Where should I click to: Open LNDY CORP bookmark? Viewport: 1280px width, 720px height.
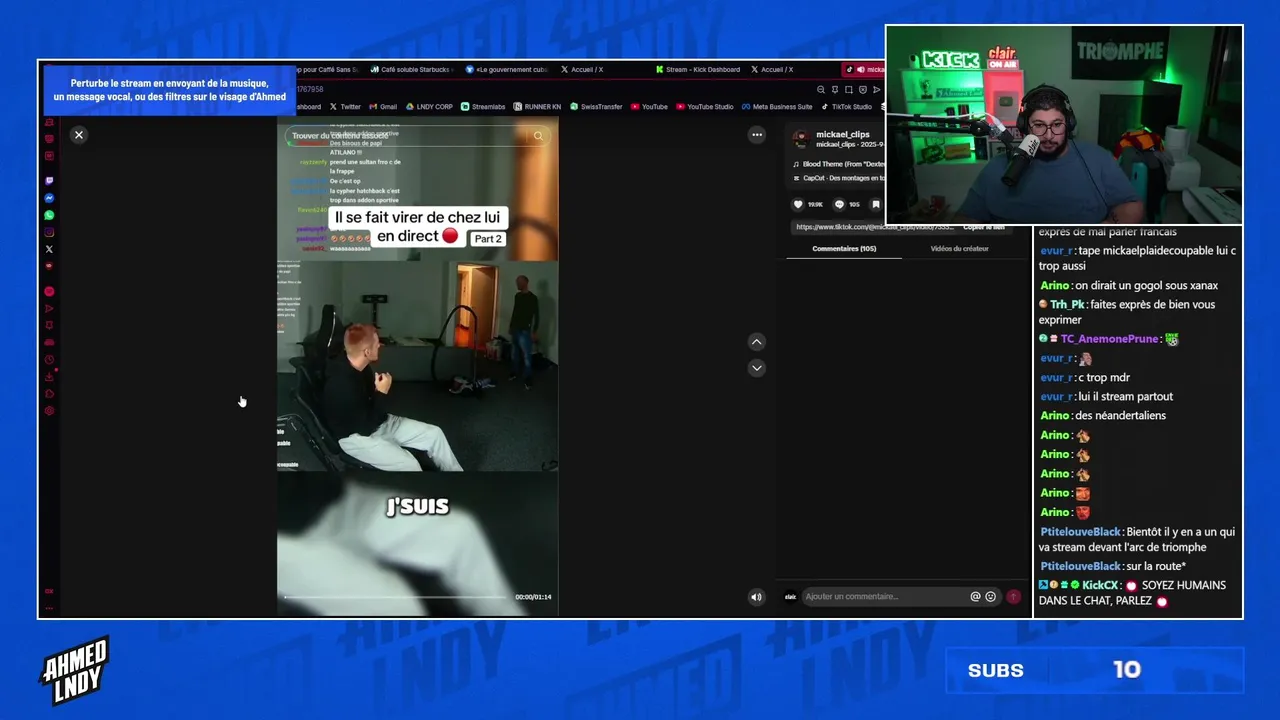(430, 107)
